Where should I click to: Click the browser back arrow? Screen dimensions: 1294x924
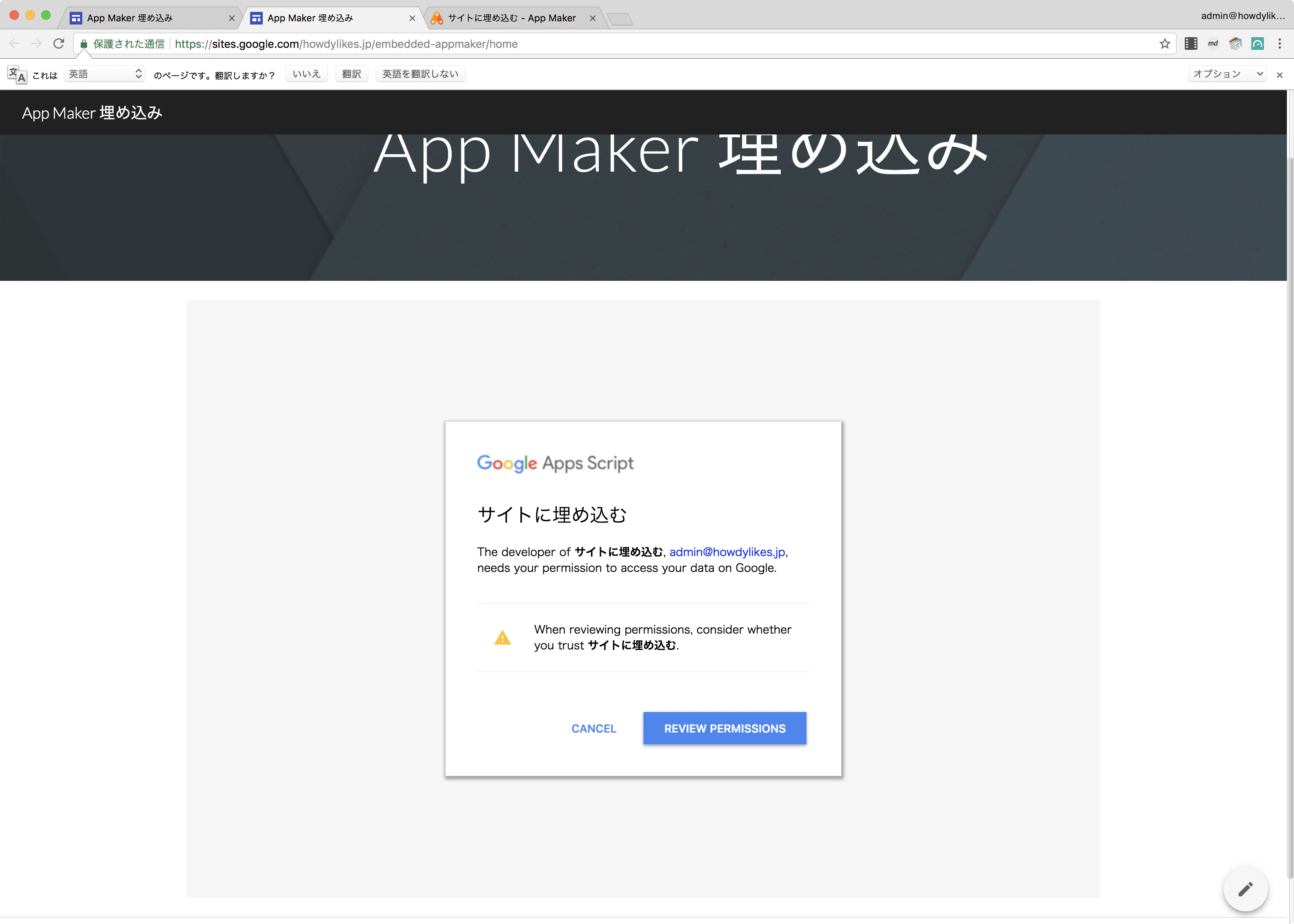coord(14,44)
